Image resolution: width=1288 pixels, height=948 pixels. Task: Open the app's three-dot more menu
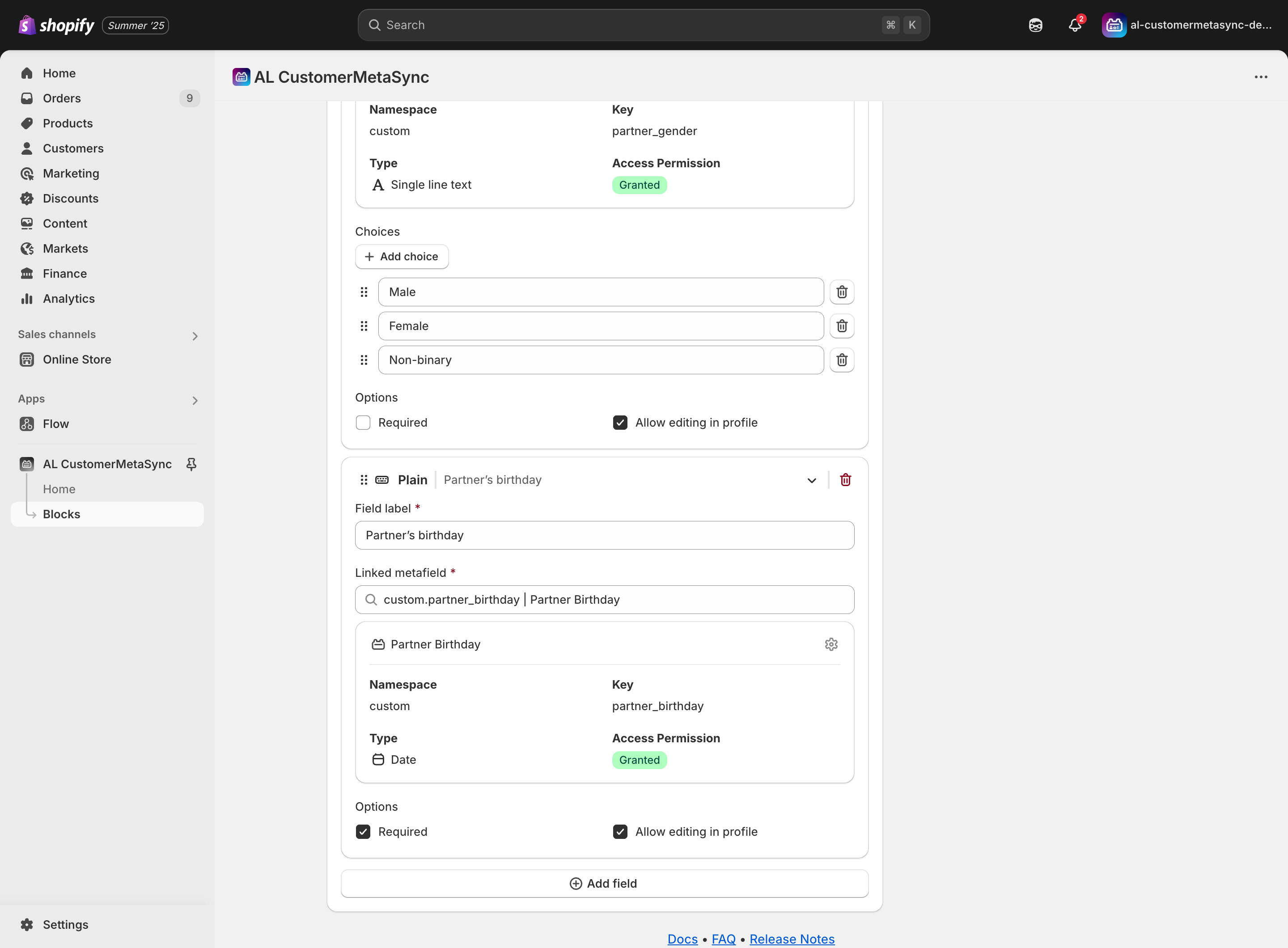tap(1260, 77)
